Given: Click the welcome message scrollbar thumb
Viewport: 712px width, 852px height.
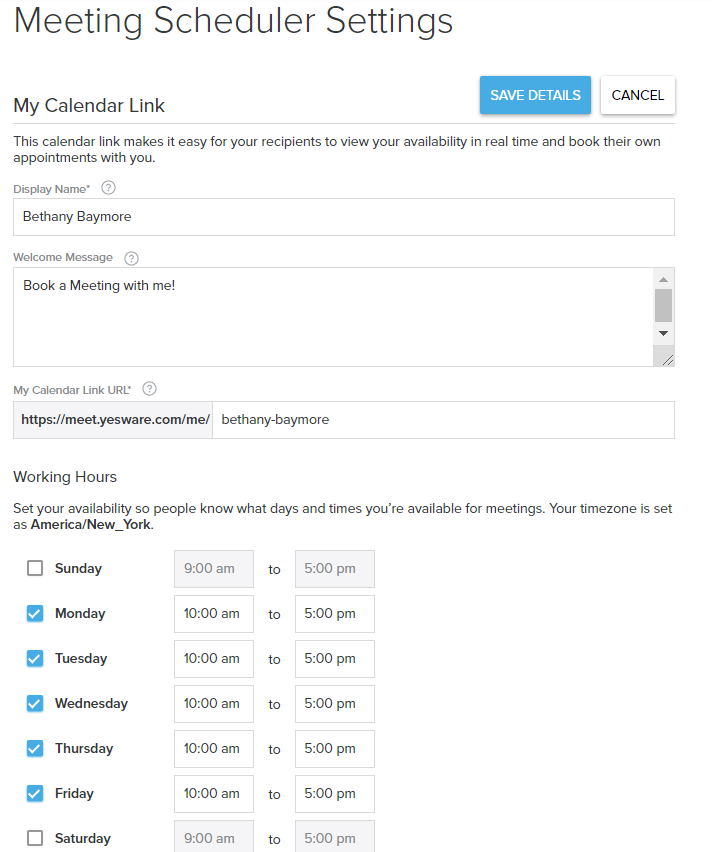Looking at the screenshot, I should coord(663,305).
